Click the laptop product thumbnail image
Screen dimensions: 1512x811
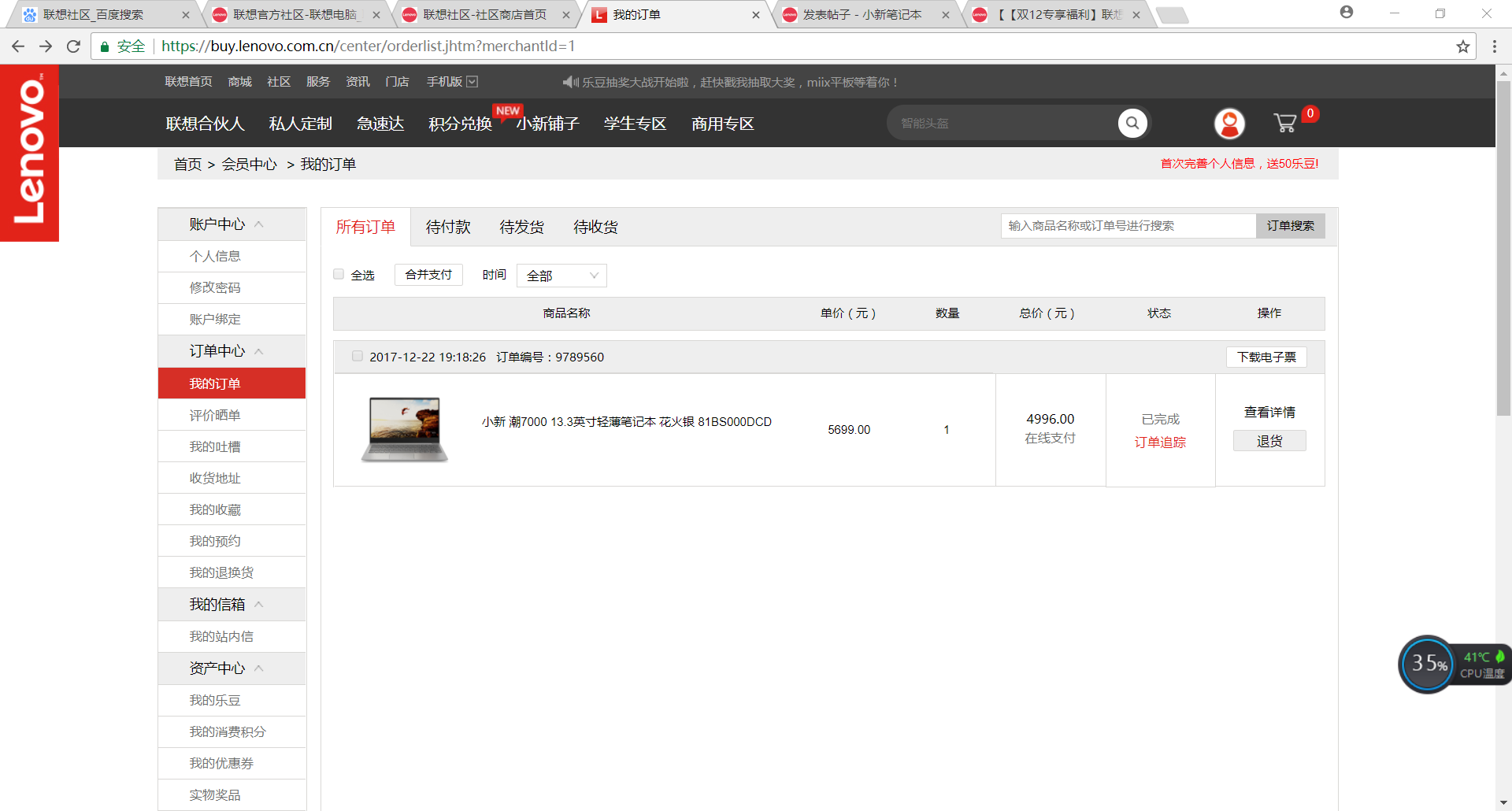404,429
